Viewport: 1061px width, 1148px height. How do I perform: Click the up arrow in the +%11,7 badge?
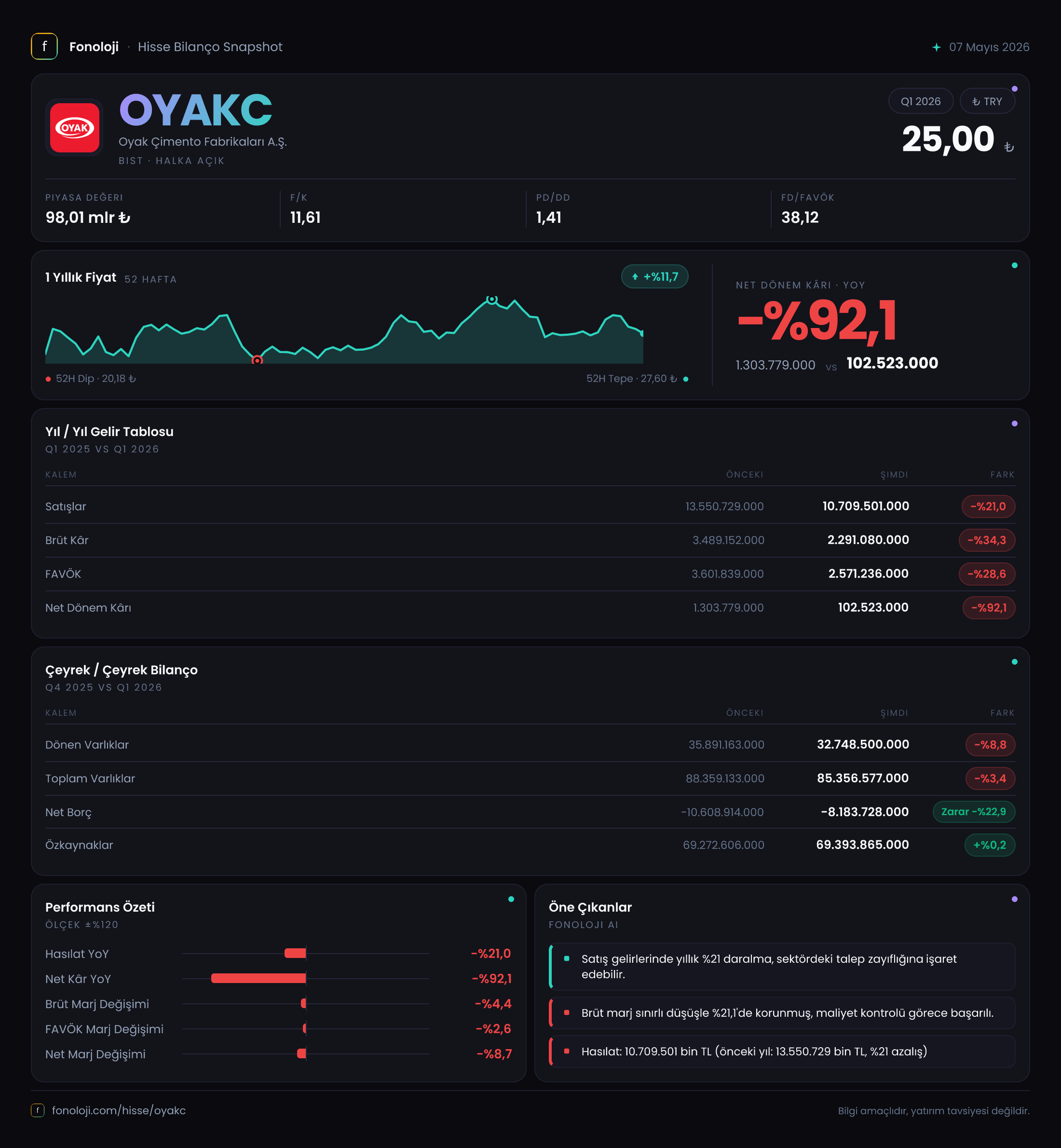point(635,277)
